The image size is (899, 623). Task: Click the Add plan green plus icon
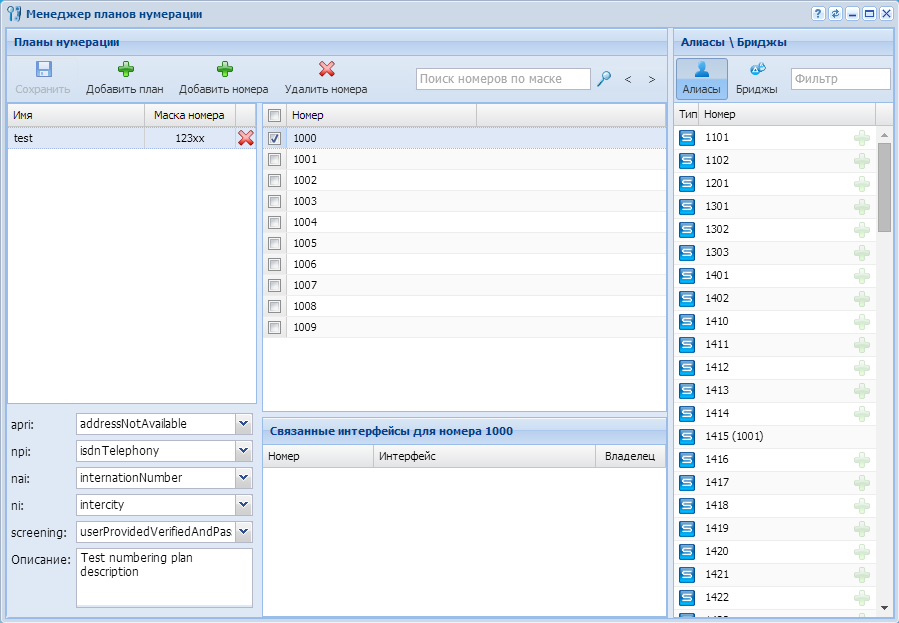click(x=125, y=70)
